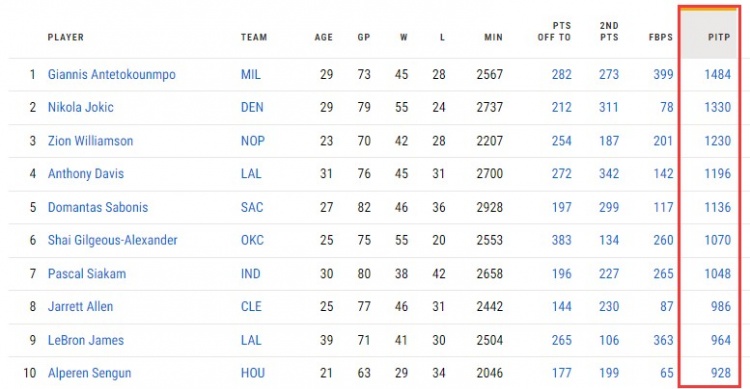The height and width of the screenshot is (389, 750).
Task: Open Alperen Sengun player link
Action: coord(89,373)
